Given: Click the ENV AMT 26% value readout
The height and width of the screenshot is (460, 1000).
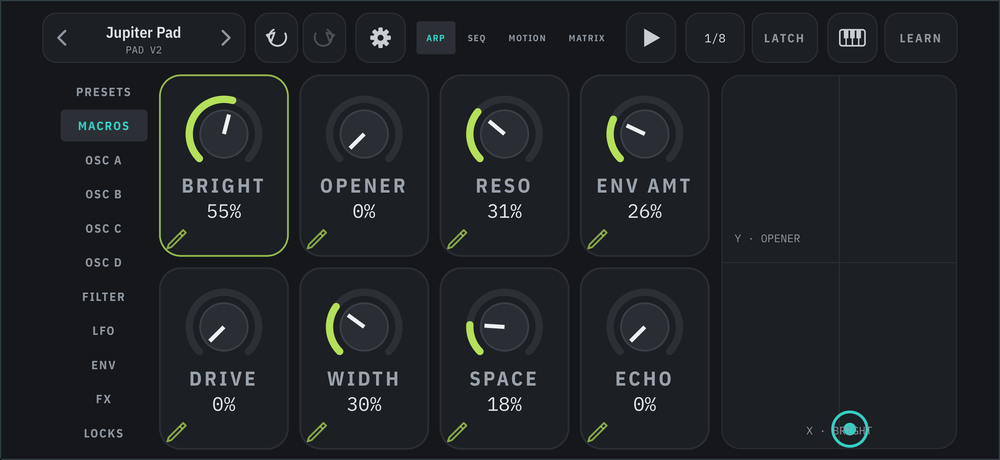Looking at the screenshot, I should coord(645,211).
